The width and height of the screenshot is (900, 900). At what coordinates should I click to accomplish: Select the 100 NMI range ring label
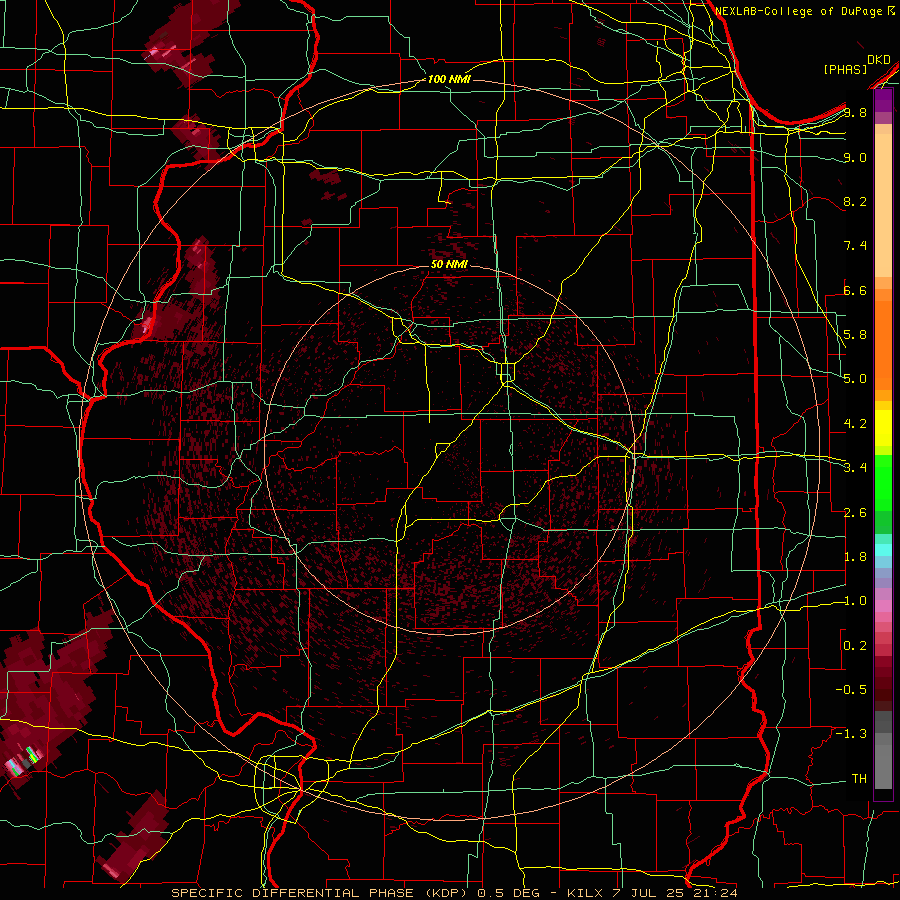click(x=449, y=79)
